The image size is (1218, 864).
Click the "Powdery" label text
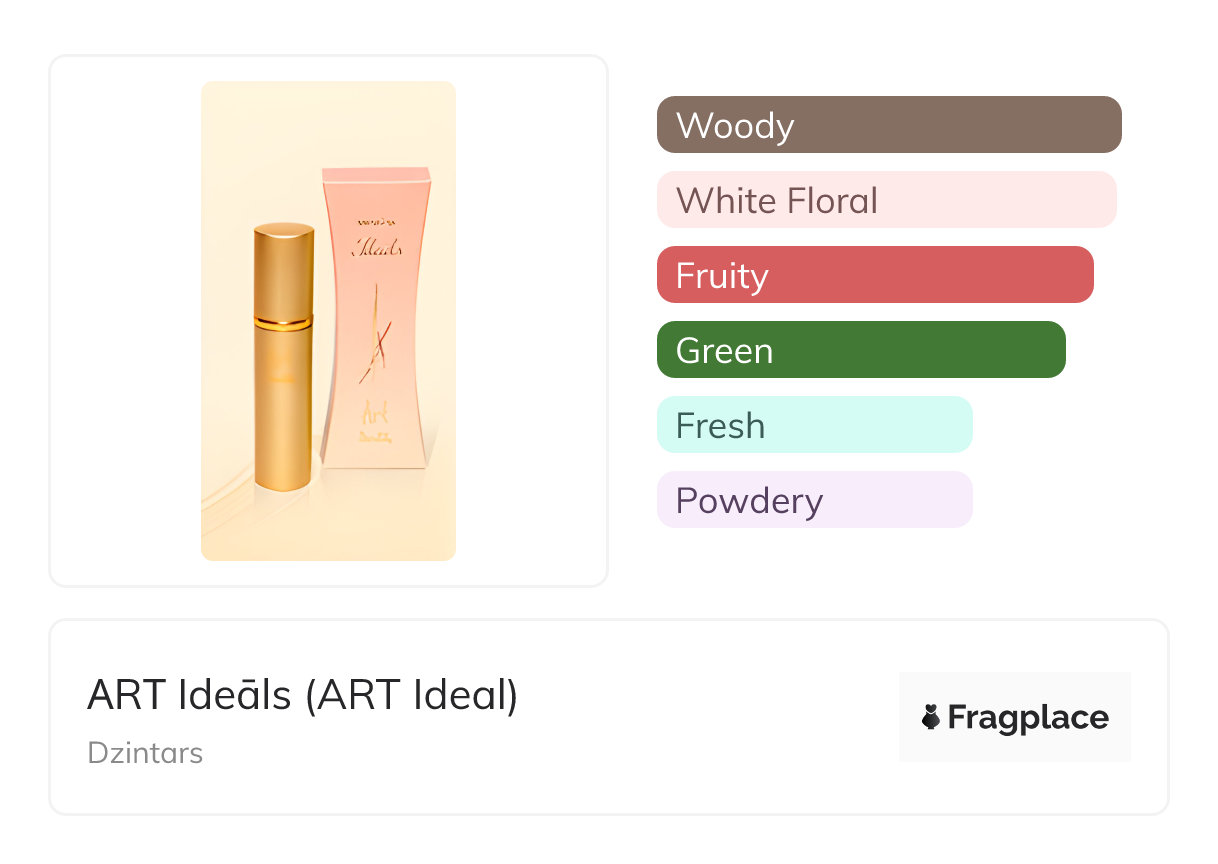point(749,500)
